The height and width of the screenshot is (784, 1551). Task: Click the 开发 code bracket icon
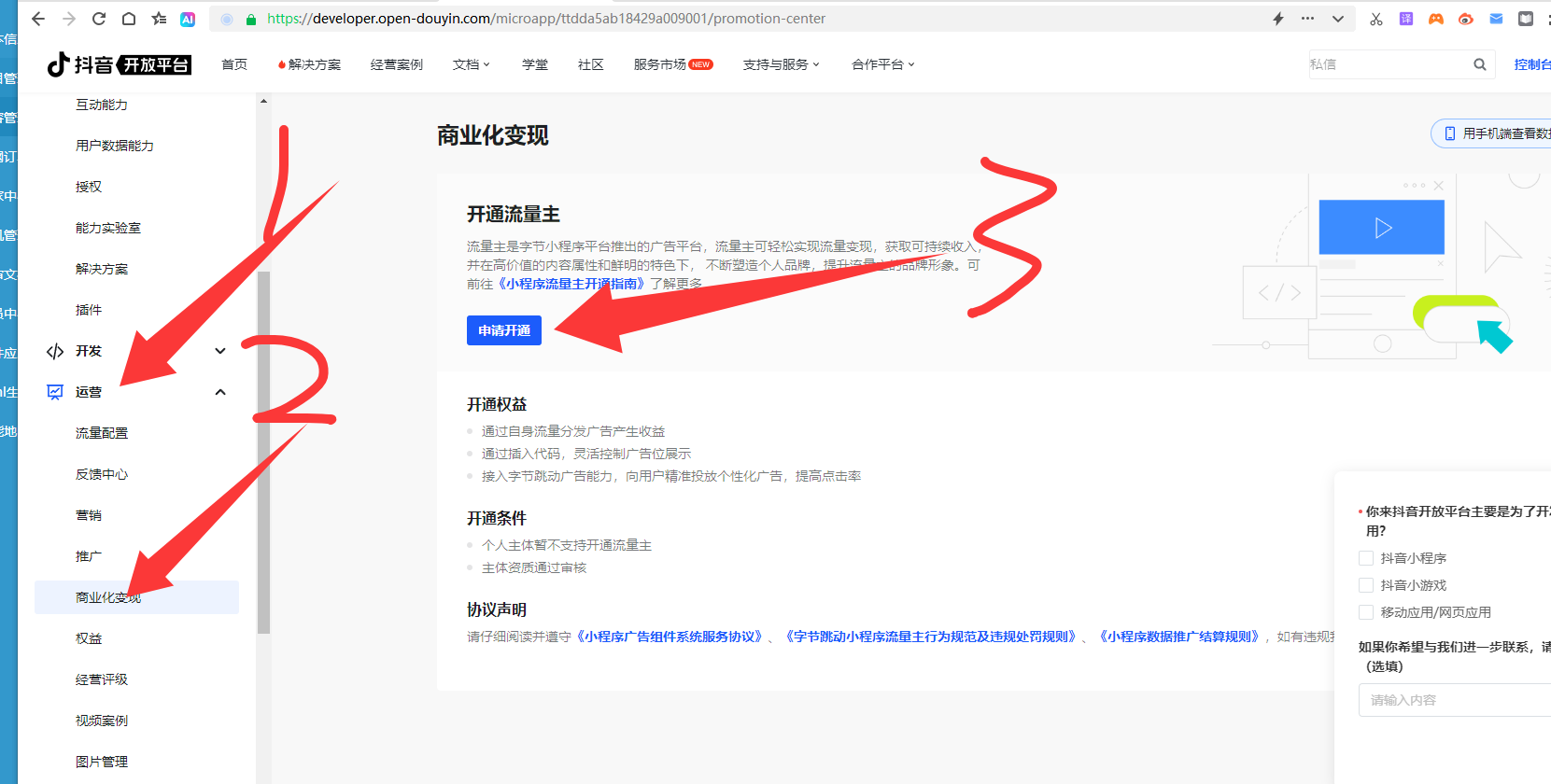point(55,351)
